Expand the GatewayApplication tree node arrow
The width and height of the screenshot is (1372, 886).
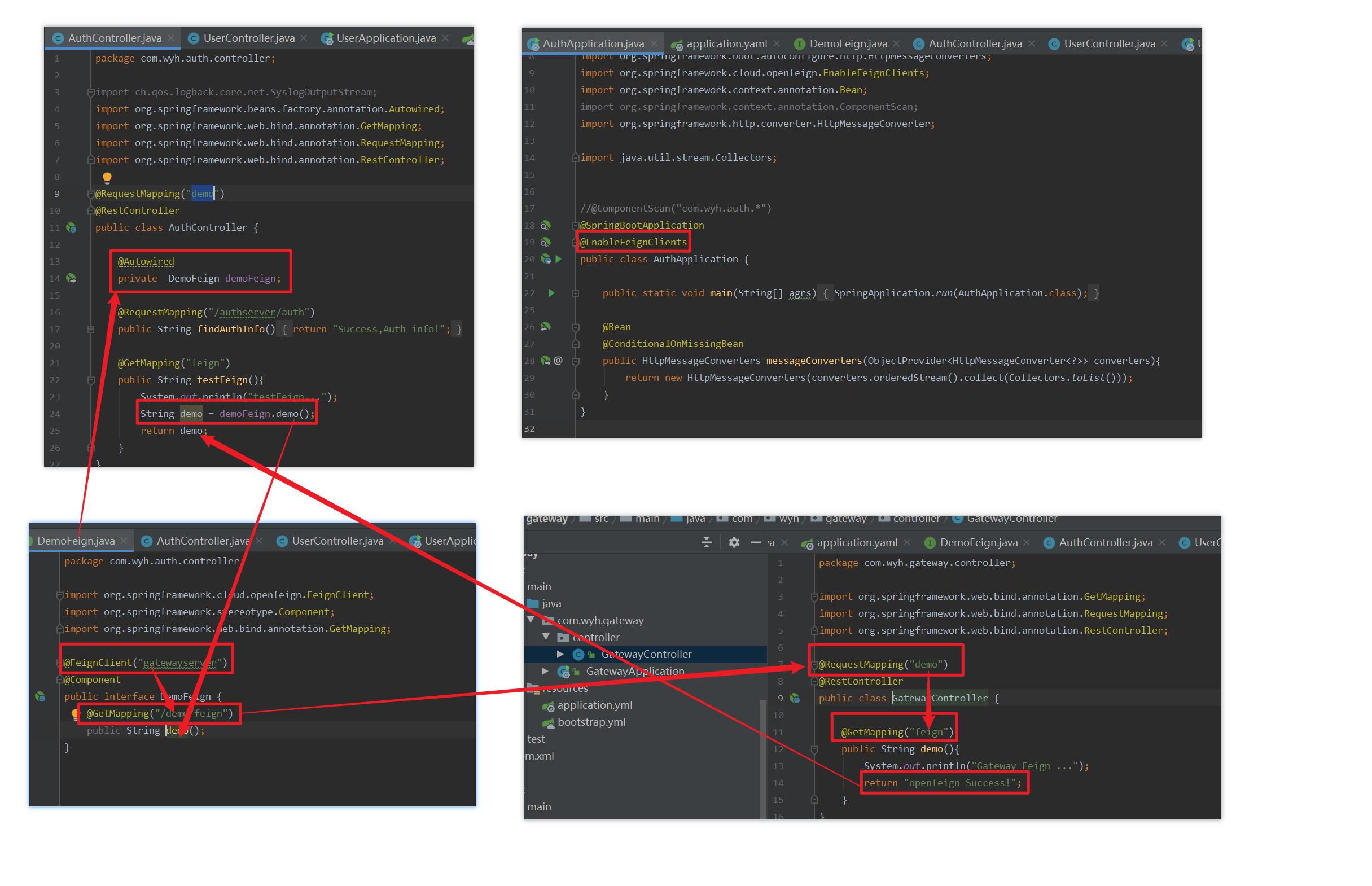(x=545, y=671)
